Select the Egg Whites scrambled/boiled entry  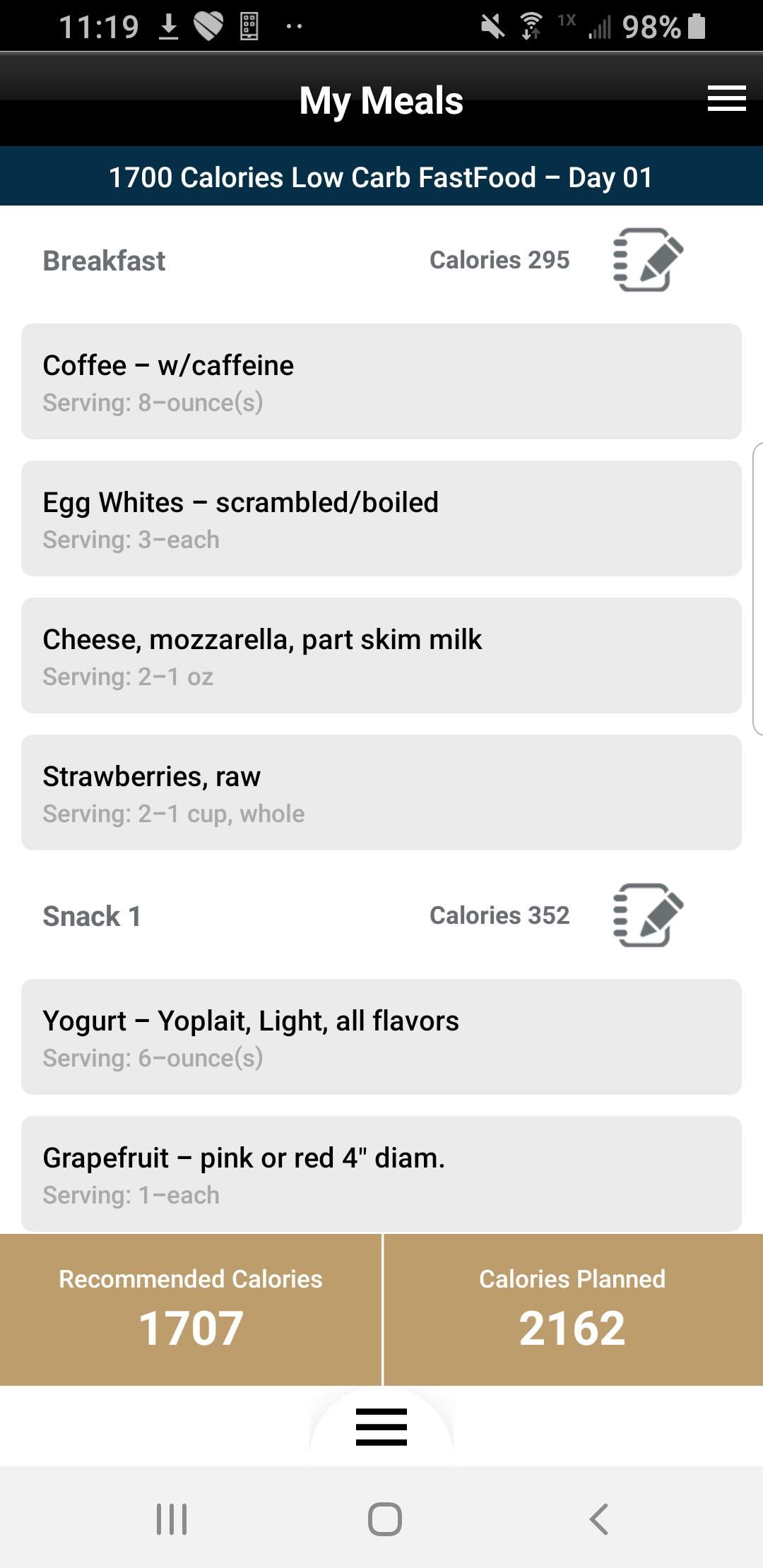(x=381, y=518)
